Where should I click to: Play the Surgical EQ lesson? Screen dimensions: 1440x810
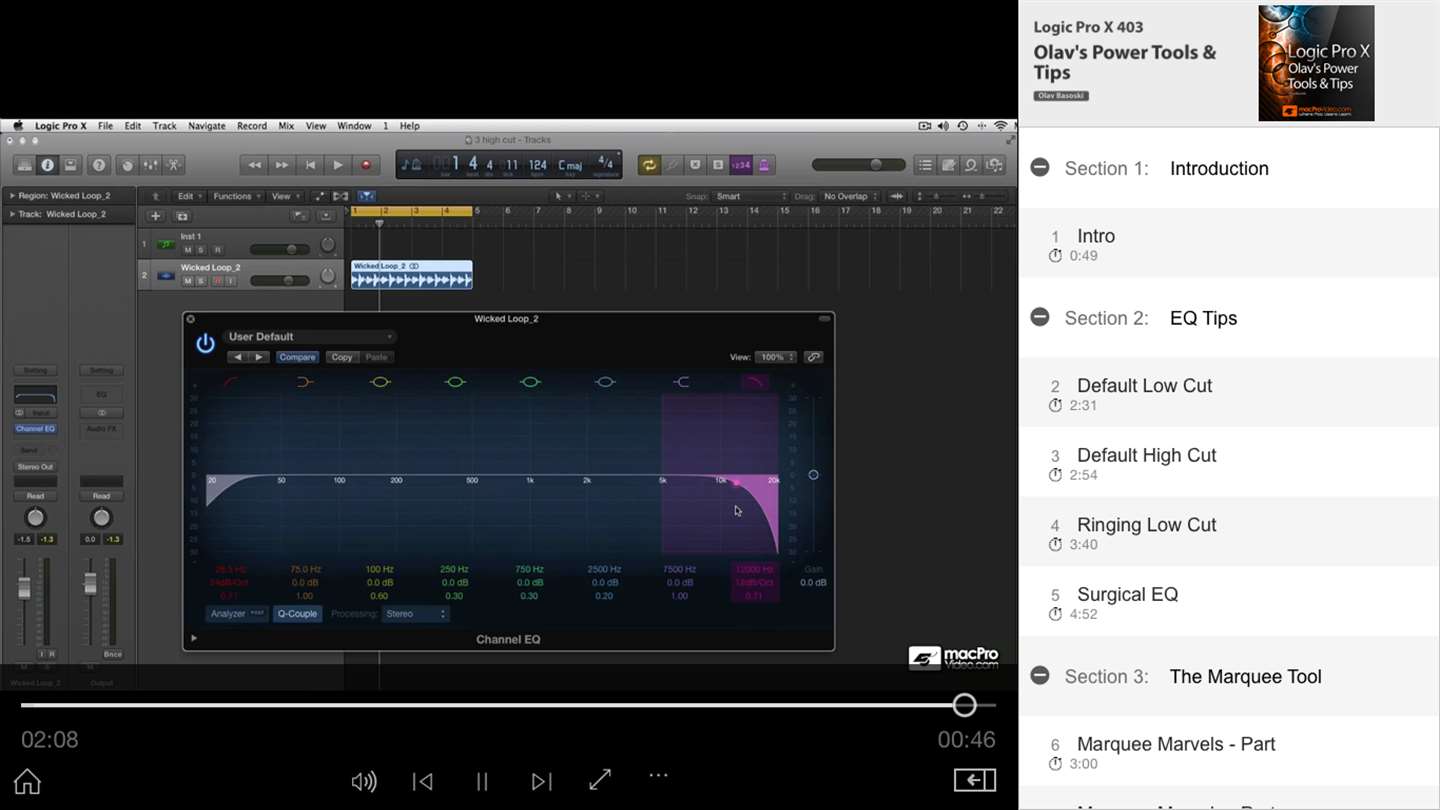click(1229, 602)
